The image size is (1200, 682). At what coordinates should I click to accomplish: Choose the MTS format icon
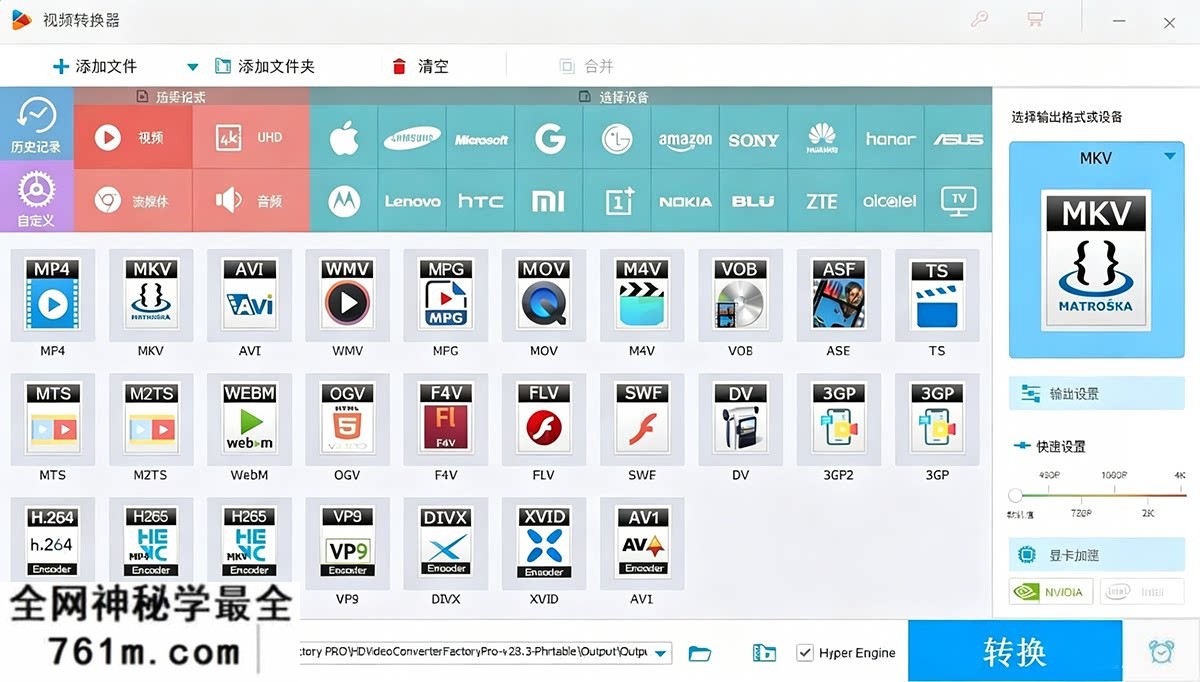[52, 418]
